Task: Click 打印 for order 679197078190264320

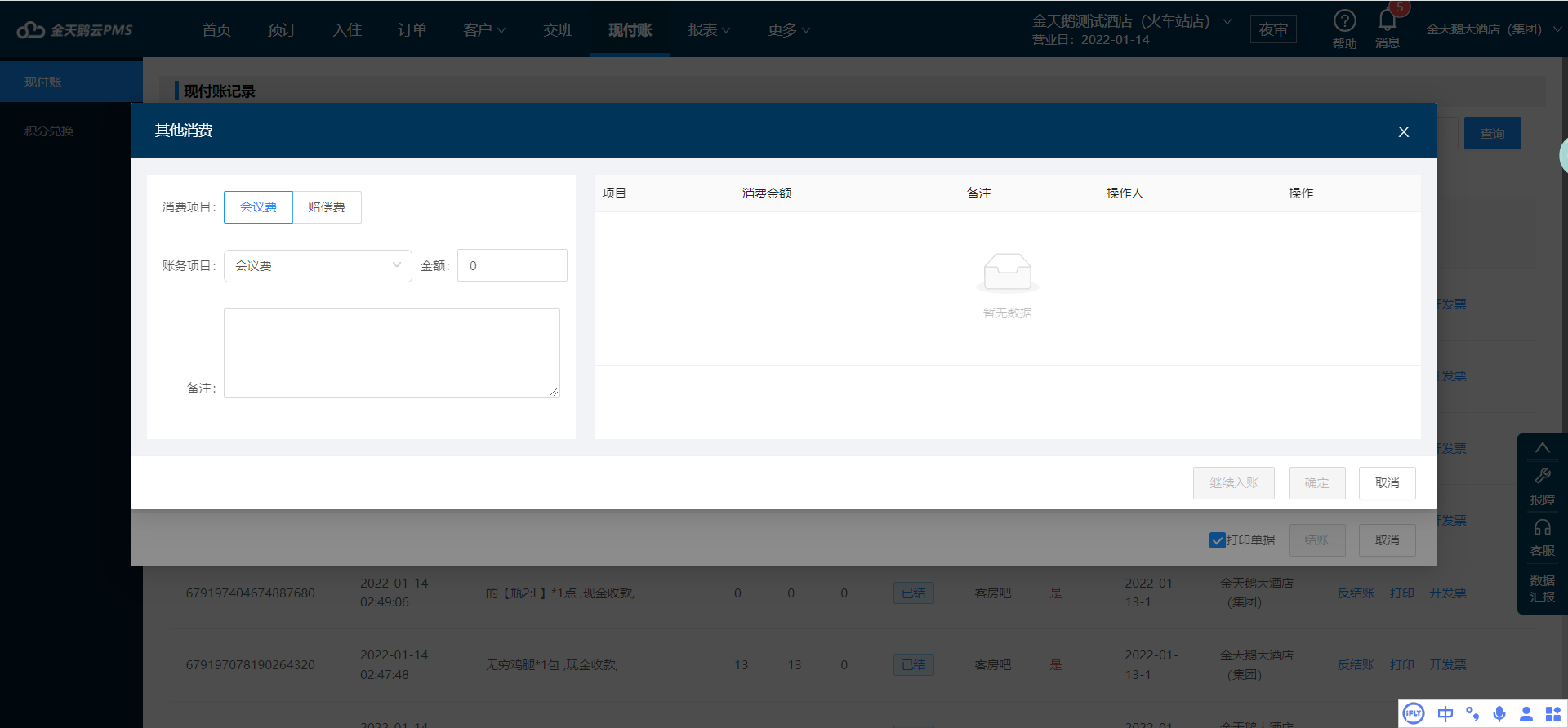Action: pyautogui.click(x=1402, y=664)
